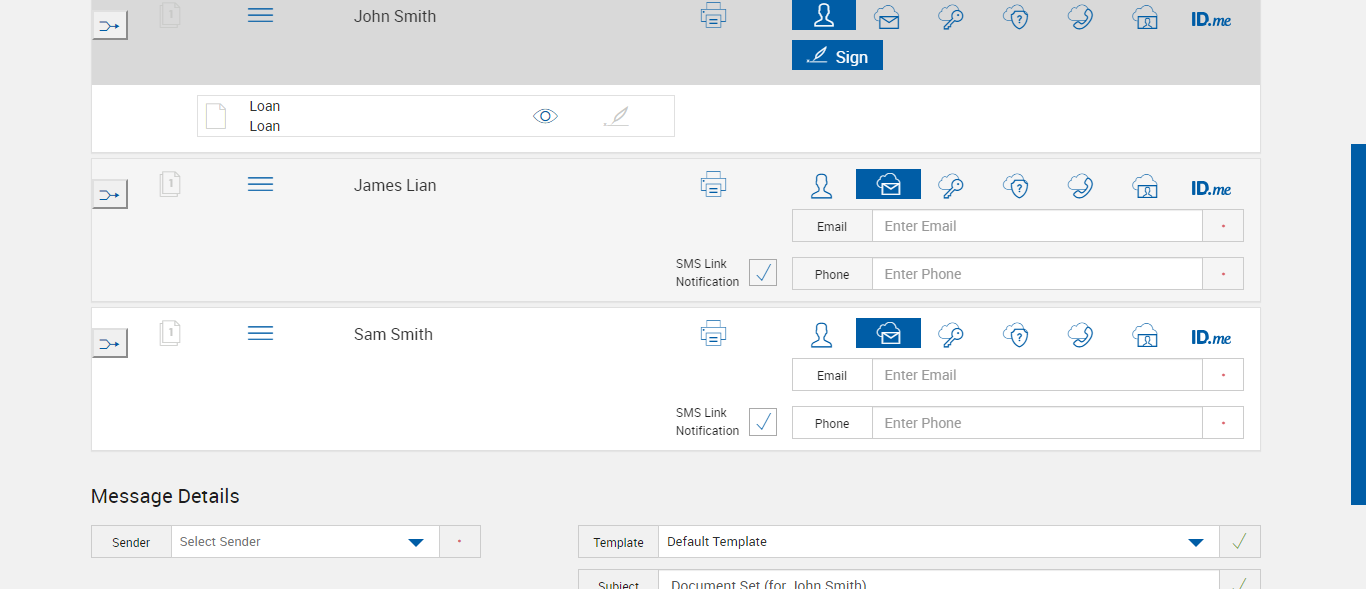The image size is (1366, 589).
Task: Toggle SMS Link Notification for Sam Smith
Action: [x=763, y=422]
